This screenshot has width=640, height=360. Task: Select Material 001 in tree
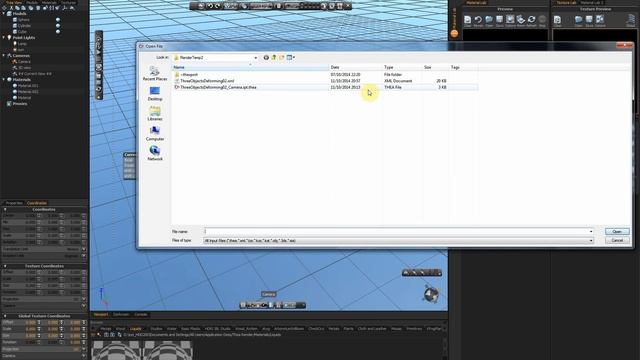tap(28, 86)
